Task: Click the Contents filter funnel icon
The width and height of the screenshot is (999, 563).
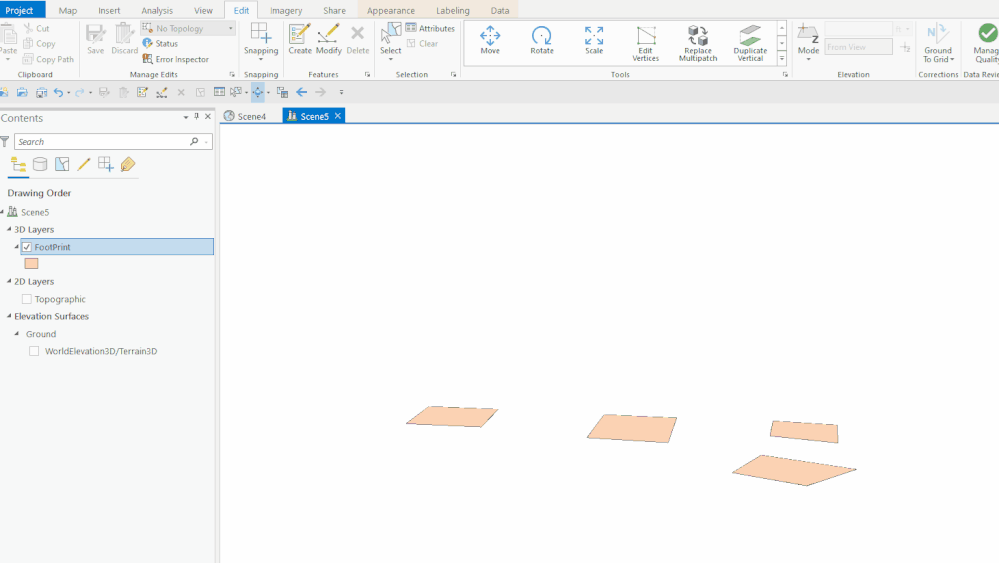Action: (5, 141)
